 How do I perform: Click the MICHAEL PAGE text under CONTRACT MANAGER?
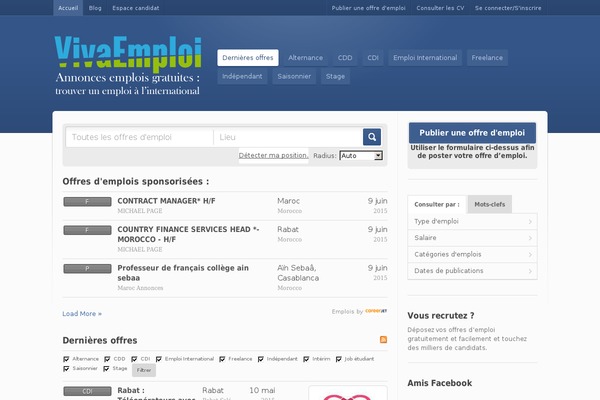[x=140, y=211]
